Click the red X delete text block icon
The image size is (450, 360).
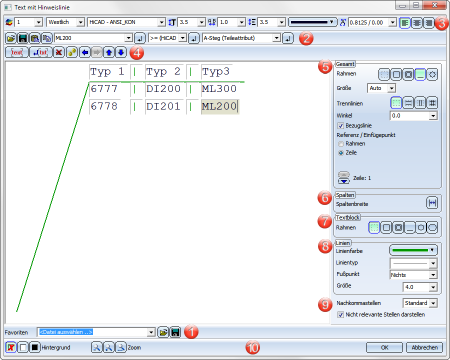pos(59,52)
